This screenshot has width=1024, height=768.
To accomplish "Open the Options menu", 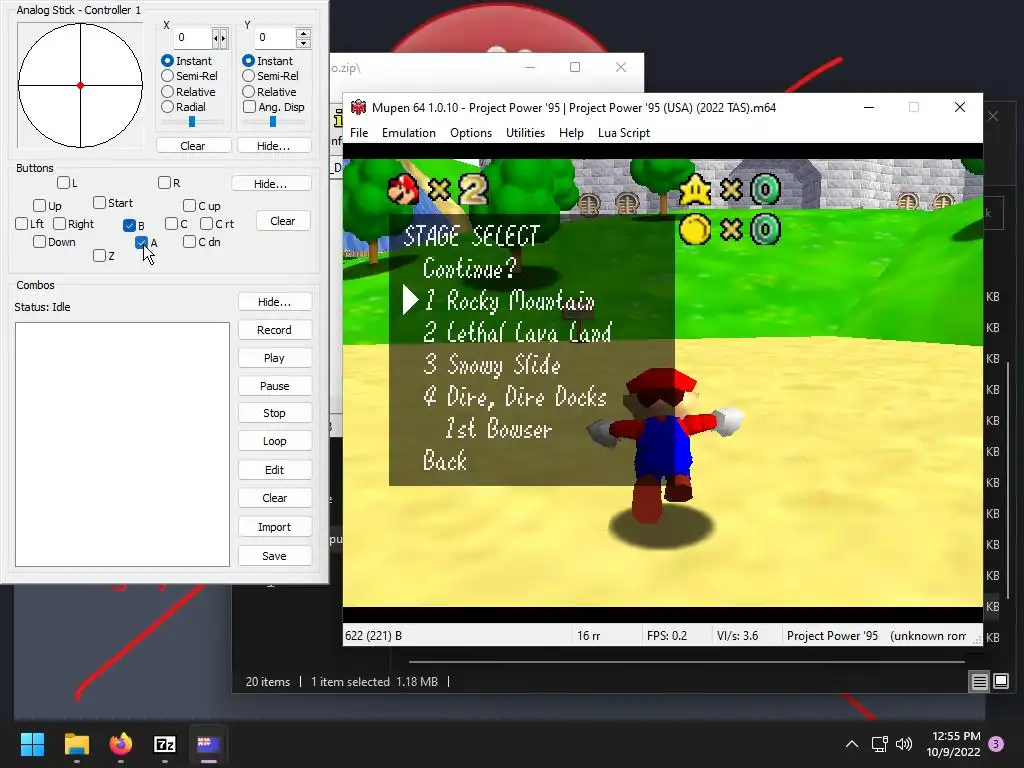I will 471,133.
